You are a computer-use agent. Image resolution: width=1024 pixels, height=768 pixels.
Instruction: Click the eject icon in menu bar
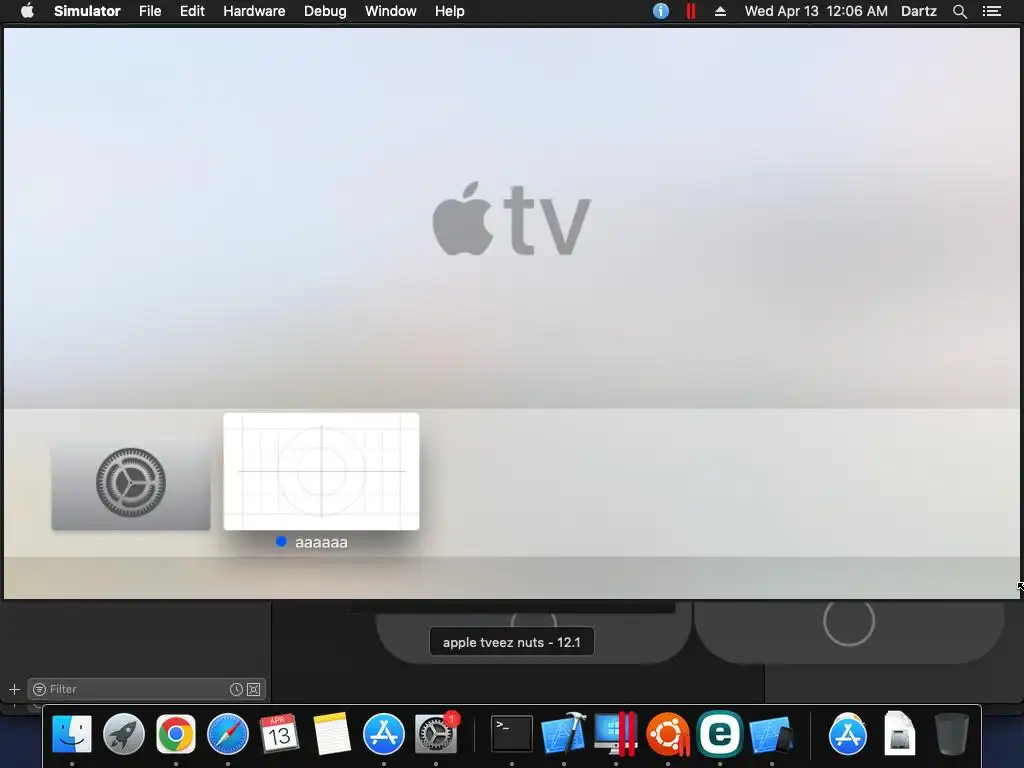[x=720, y=11]
